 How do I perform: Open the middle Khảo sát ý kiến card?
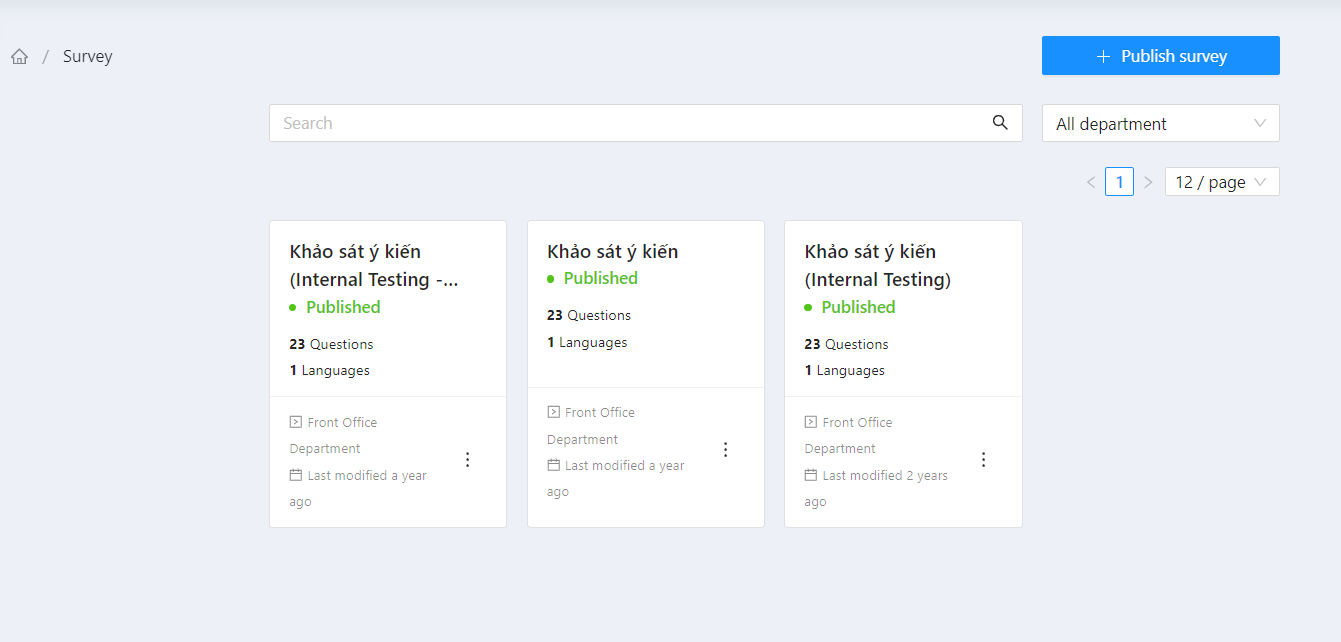pos(612,252)
